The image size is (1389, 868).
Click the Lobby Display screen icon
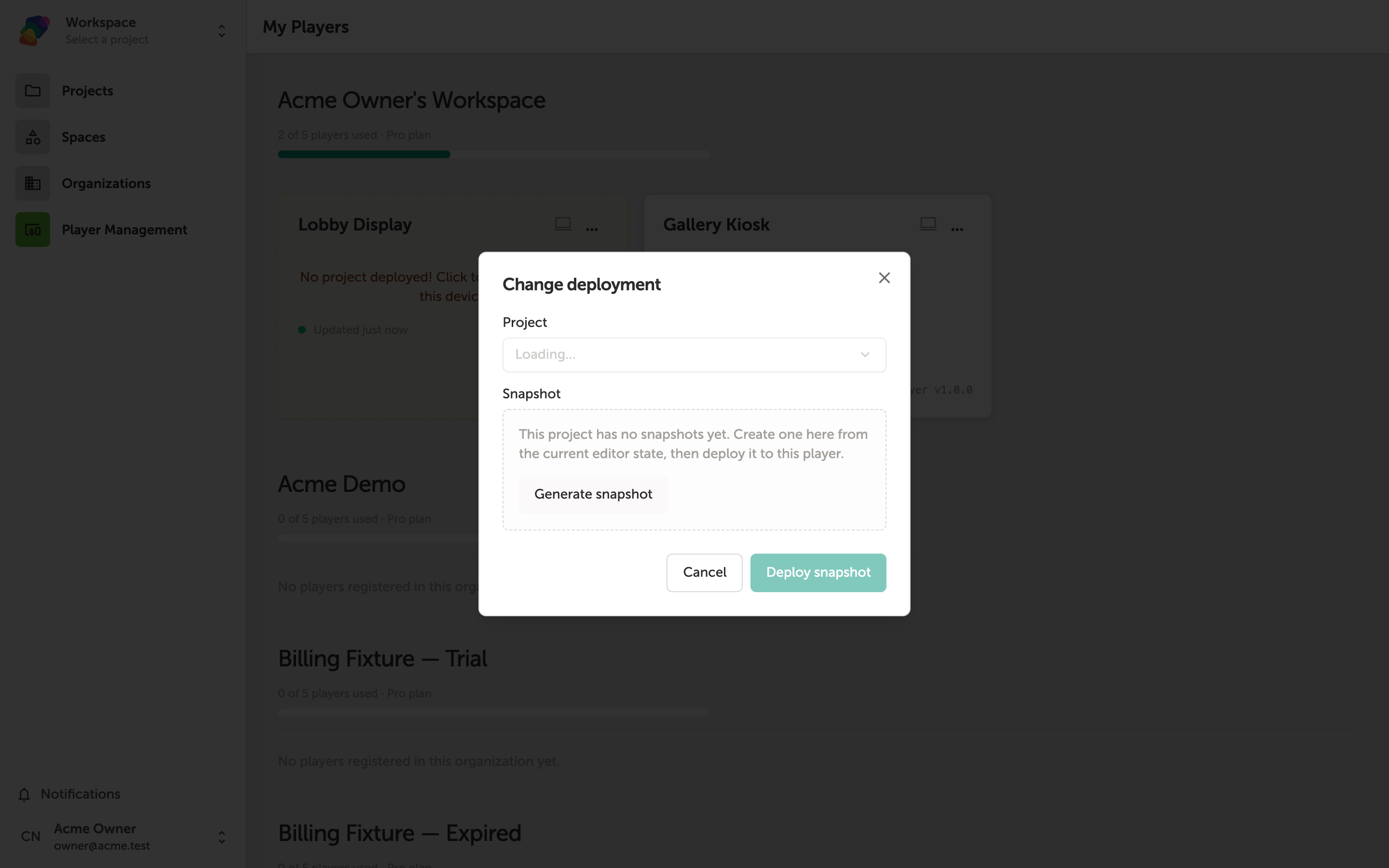click(562, 224)
